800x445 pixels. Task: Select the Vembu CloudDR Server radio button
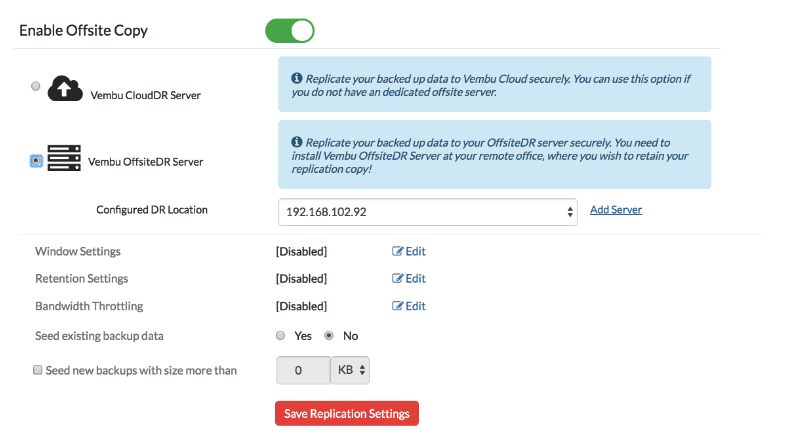click(x=37, y=87)
